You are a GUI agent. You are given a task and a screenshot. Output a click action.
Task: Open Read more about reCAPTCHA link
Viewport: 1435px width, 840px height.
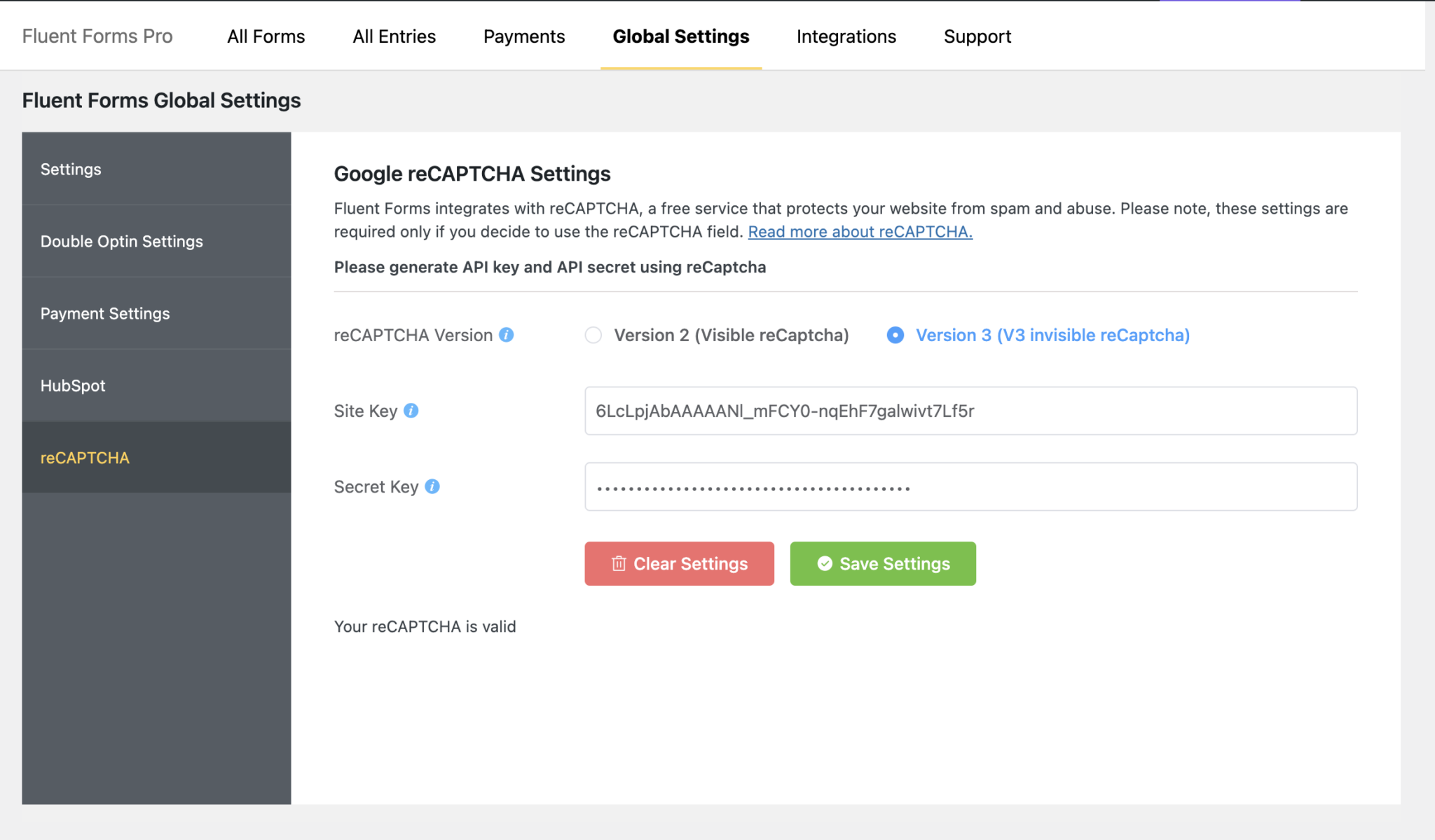click(x=860, y=232)
